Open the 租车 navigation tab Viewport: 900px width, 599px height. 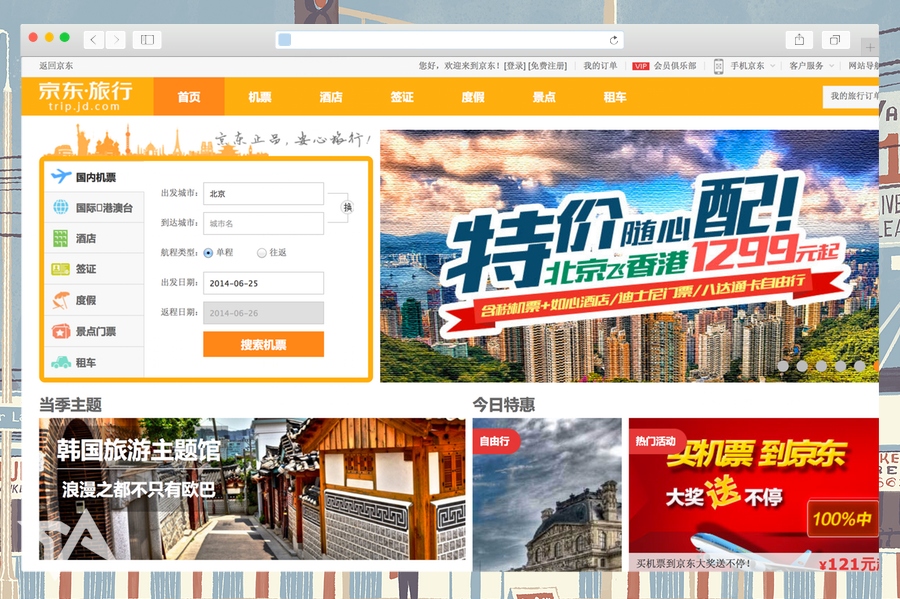[x=615, y=97]
